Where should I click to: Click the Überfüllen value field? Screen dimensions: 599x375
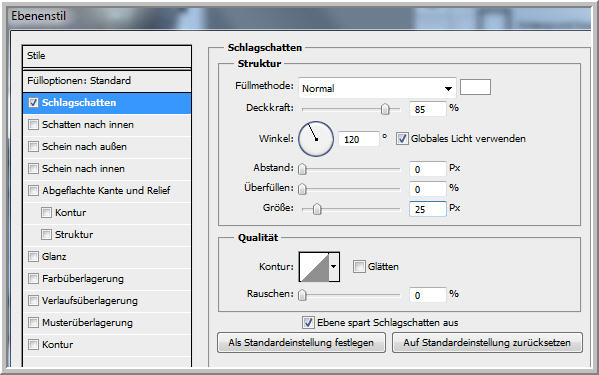click(427, 189)
